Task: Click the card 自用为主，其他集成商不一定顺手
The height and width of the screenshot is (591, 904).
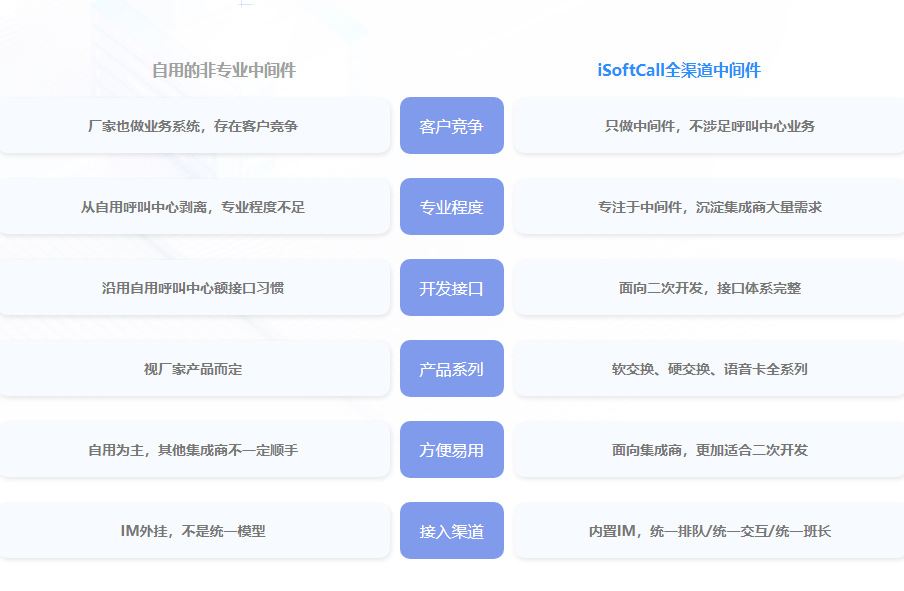Action: (194, 450)
